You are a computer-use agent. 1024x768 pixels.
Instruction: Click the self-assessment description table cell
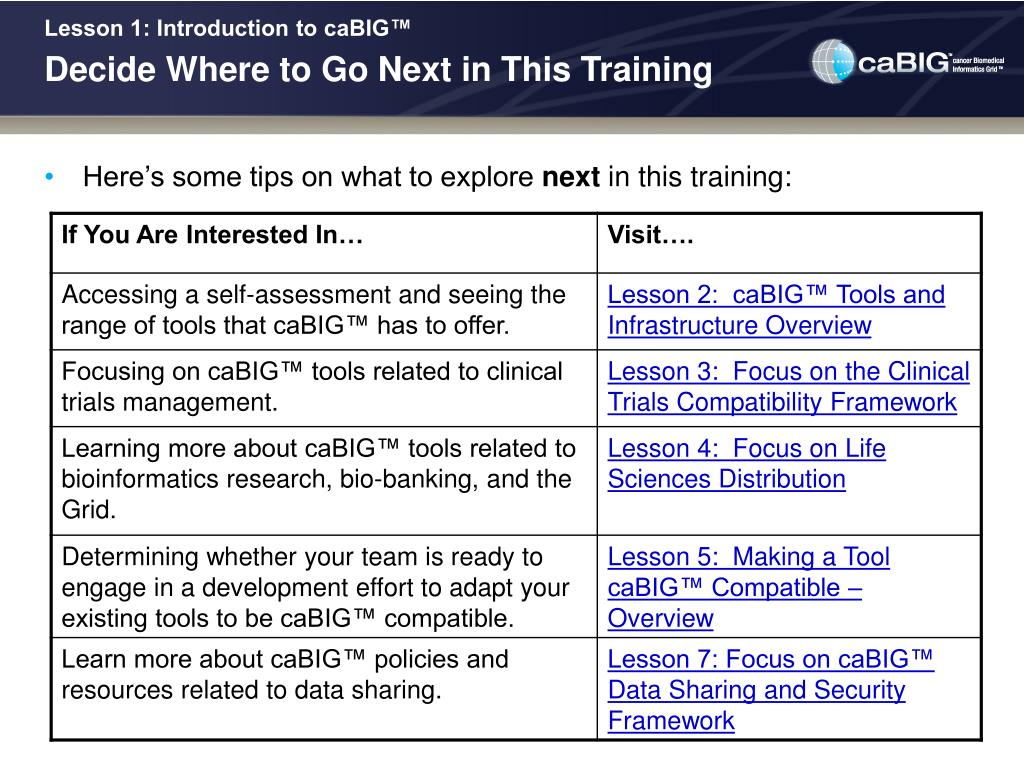tap(324, 311)
